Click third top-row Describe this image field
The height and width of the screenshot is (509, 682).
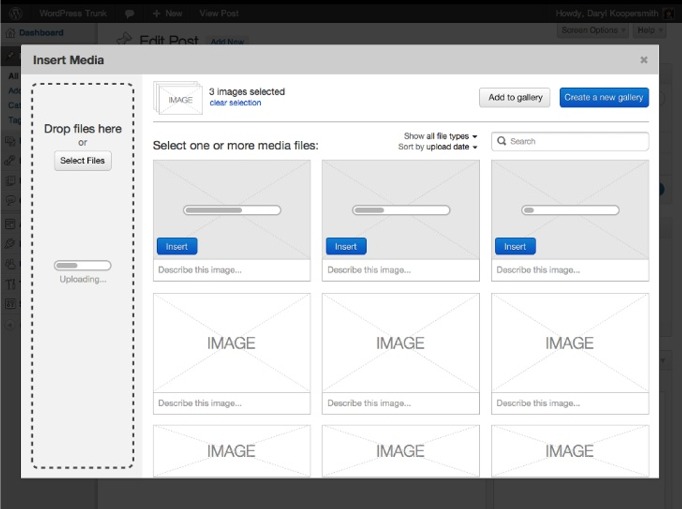click(570, 270)
